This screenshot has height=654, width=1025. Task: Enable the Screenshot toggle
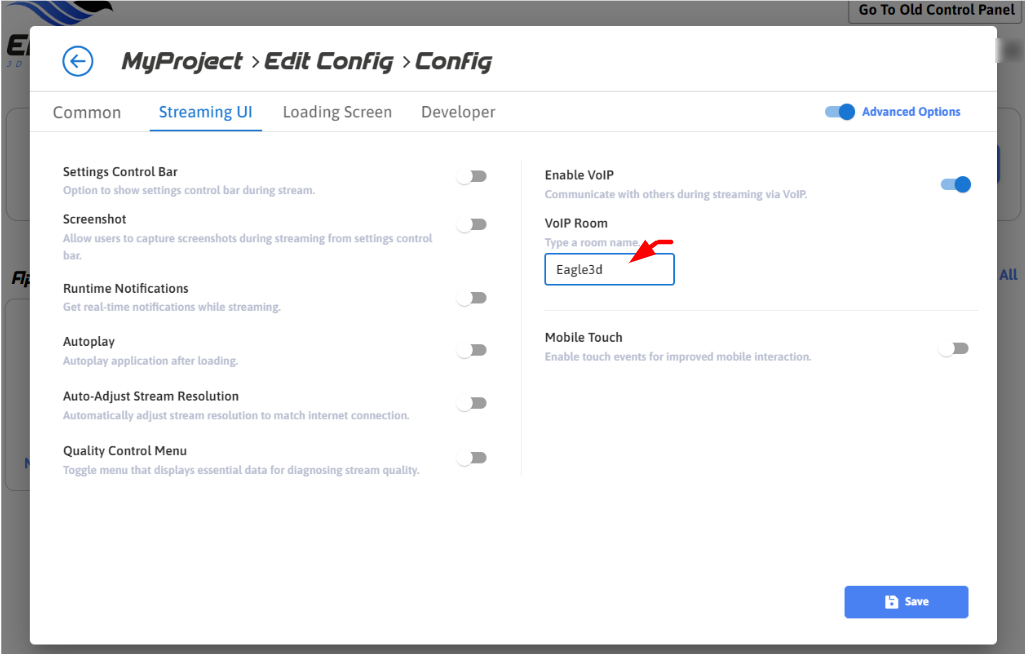click(471, 225)
